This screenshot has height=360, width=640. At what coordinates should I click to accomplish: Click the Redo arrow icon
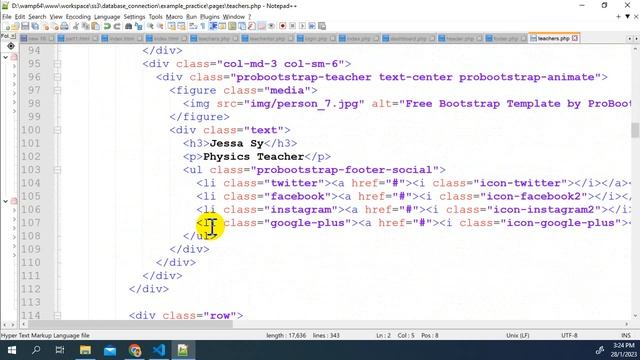tap(117, 26)
